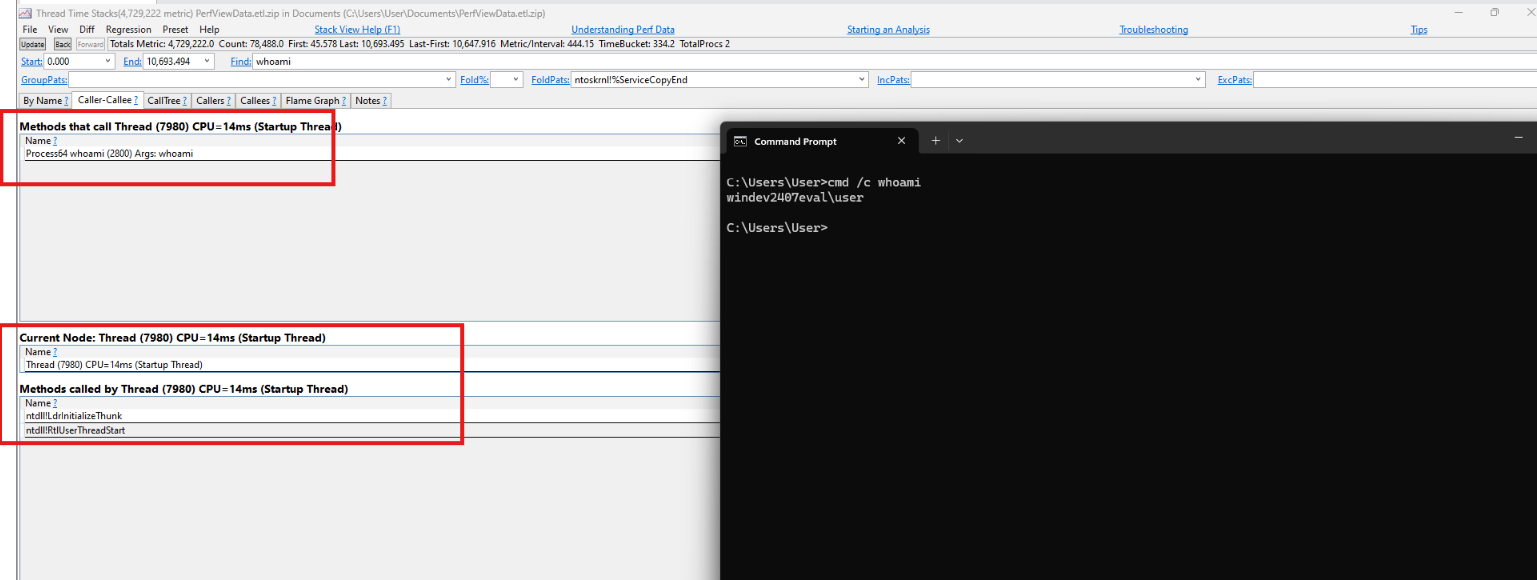Click the Update button
This screenshot has height=580, width=1537.
pos(33,44)
